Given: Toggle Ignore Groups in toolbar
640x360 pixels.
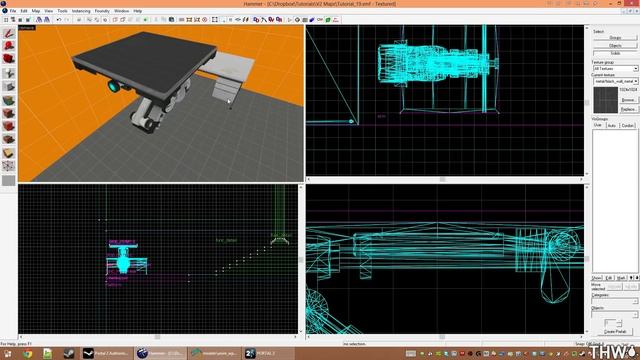Looking at the screenshot, I should (105, 20).
